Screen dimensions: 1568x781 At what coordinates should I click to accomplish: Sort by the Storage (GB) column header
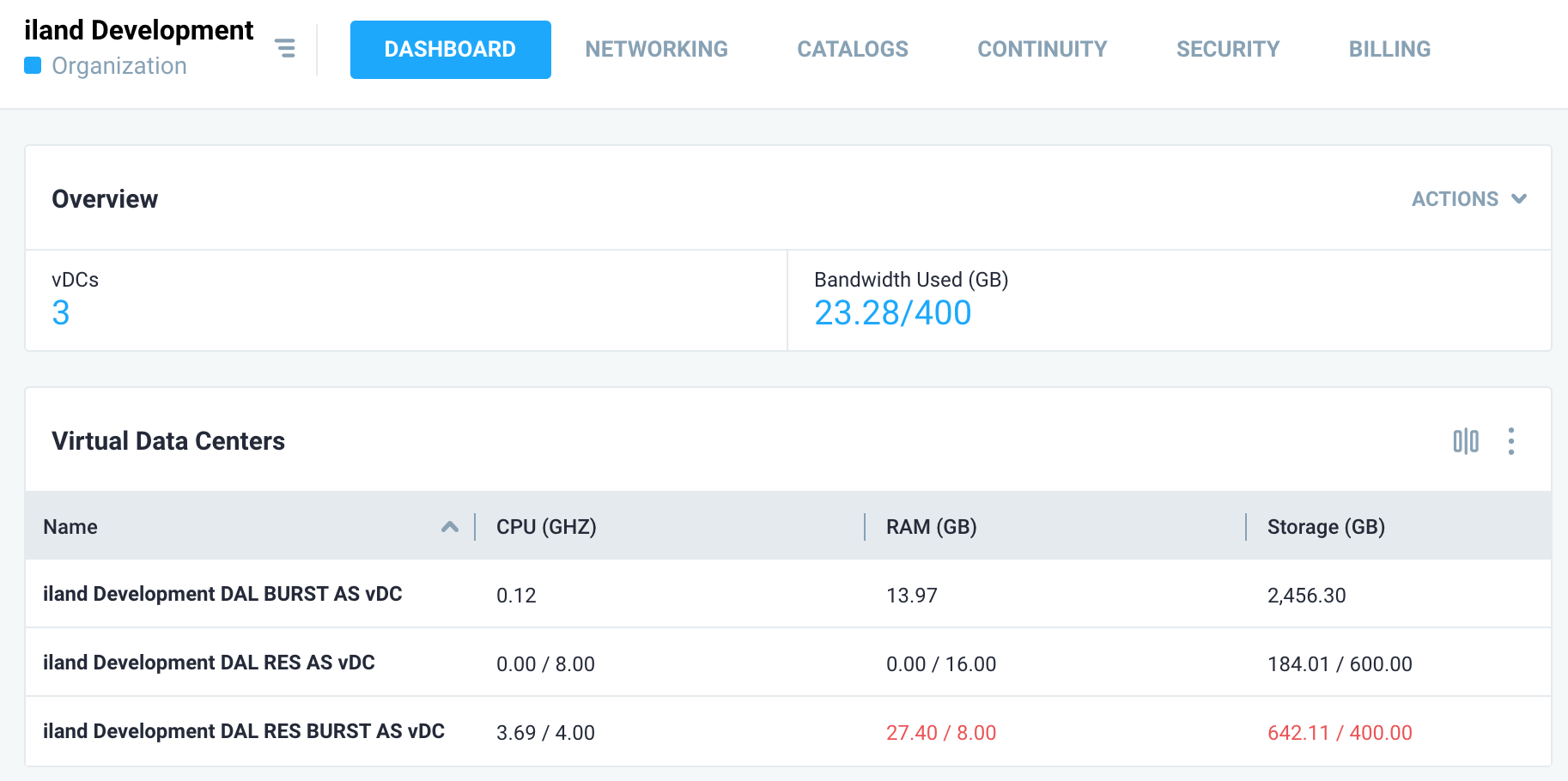coord(1326,527)
